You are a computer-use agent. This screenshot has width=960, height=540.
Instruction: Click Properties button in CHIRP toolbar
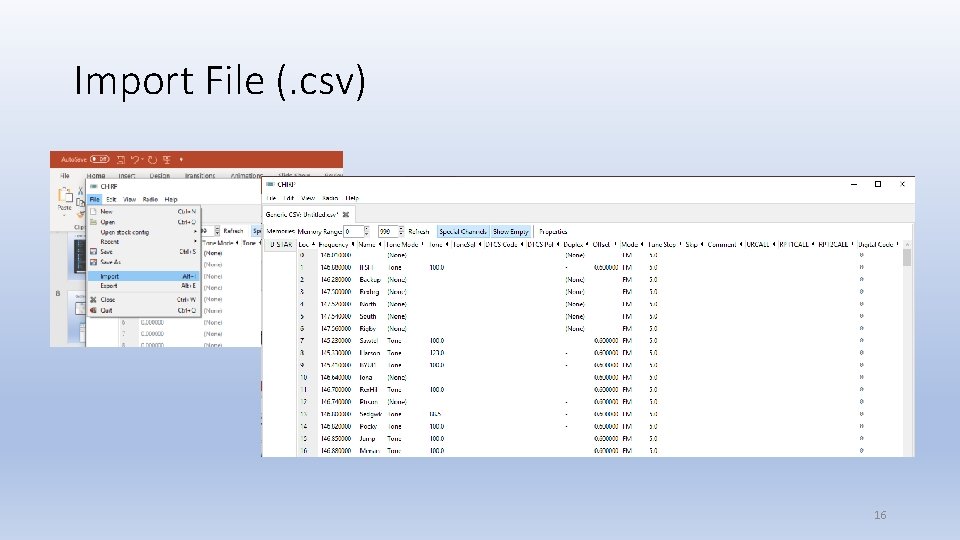[553, 231]
